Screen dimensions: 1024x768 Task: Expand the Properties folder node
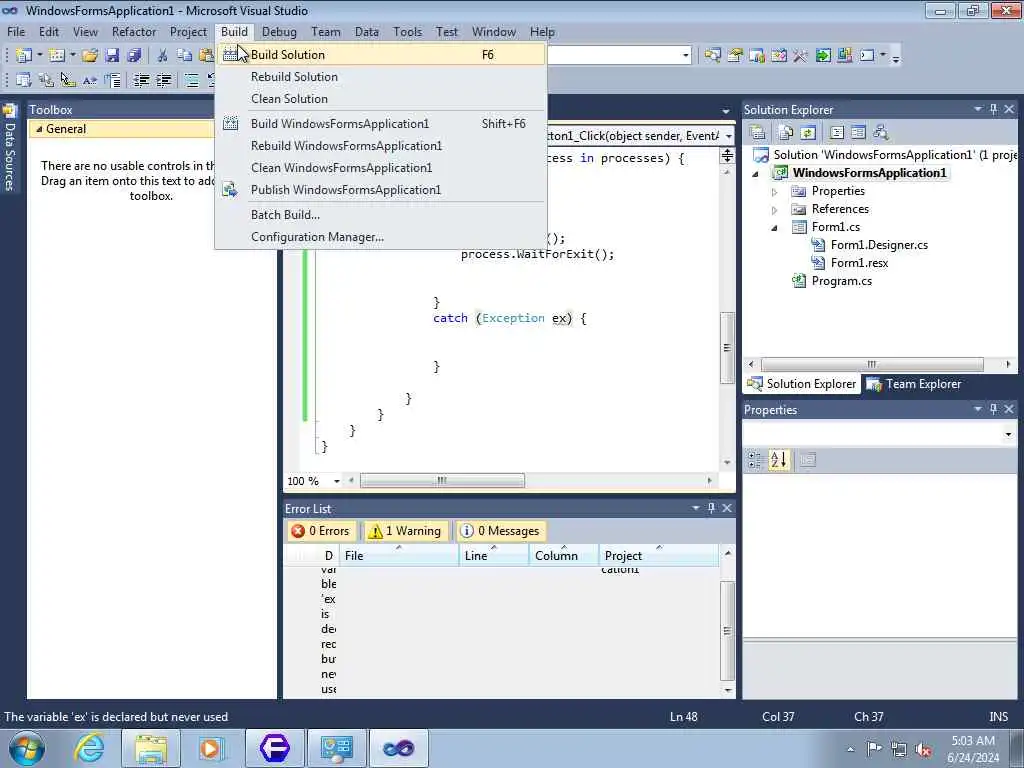click(775, 192)
